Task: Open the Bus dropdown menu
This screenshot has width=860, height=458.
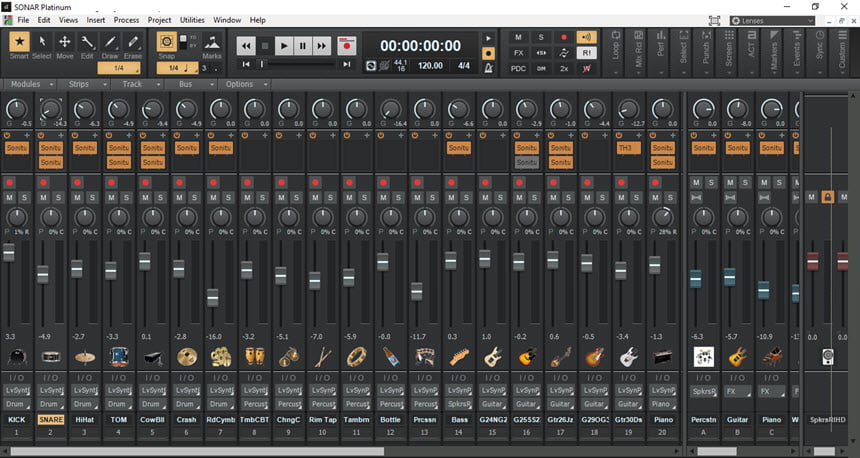Action: click(193, 84)
